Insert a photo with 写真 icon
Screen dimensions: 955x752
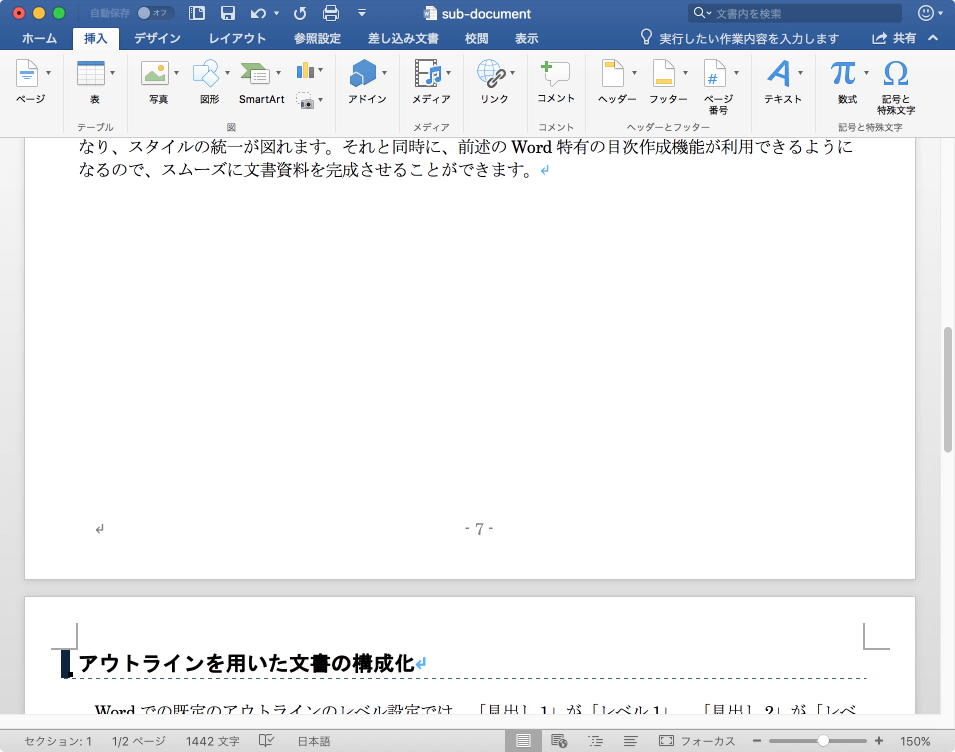155,74
